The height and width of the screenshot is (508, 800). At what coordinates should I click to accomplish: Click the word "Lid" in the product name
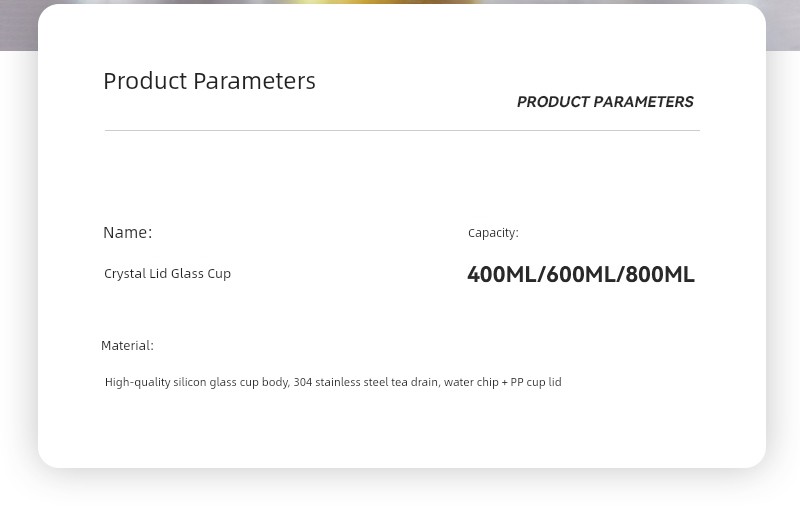click(x=158, y=274)
